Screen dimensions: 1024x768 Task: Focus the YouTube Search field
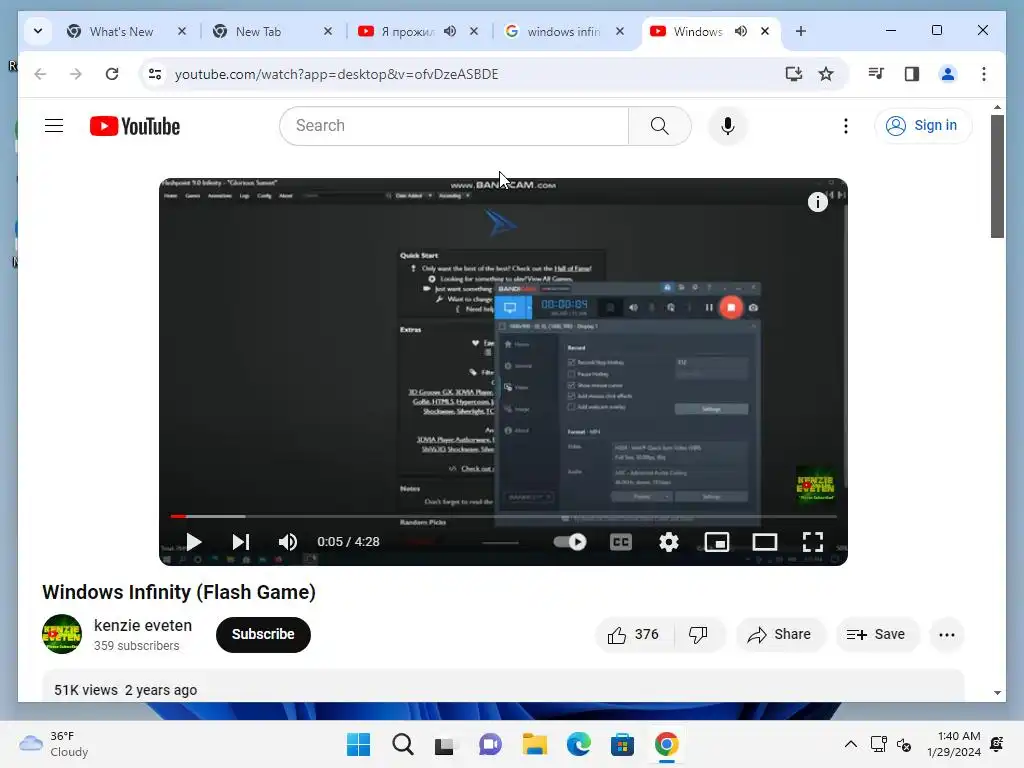[454, 125]
